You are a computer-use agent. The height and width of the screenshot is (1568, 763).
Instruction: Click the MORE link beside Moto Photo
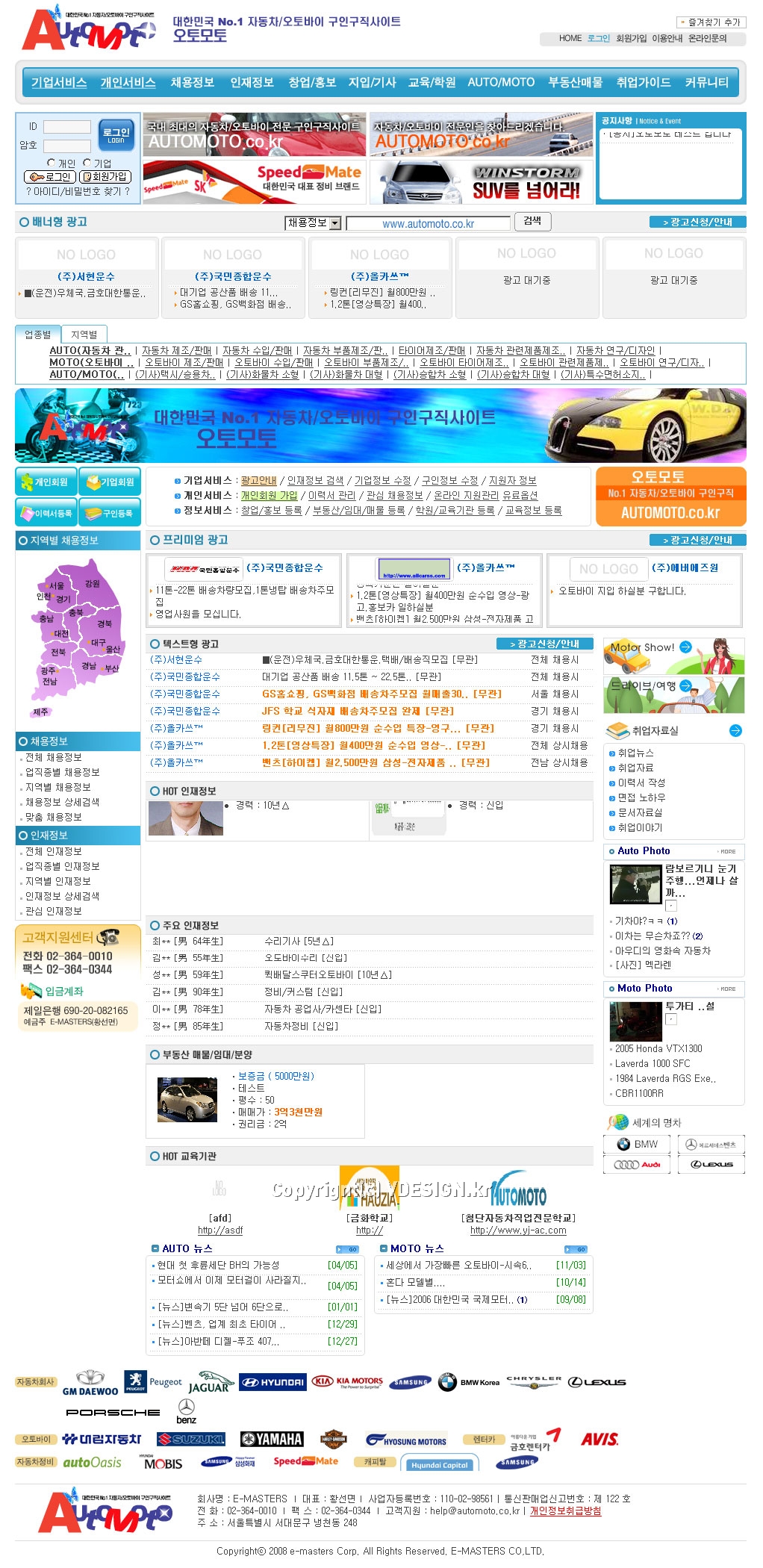726,989
